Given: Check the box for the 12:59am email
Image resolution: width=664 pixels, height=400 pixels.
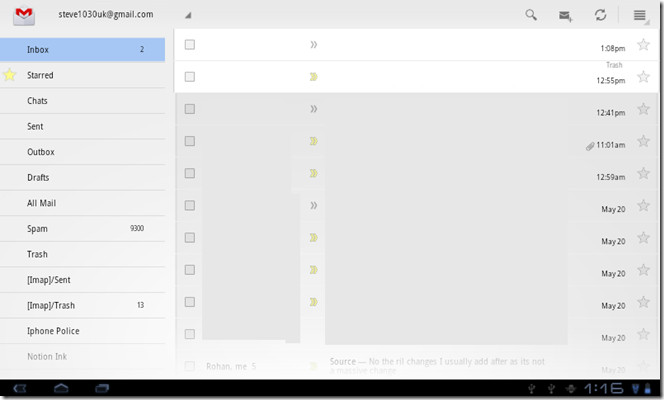Looking at the screenshot, I should click(x=190, y=173).
